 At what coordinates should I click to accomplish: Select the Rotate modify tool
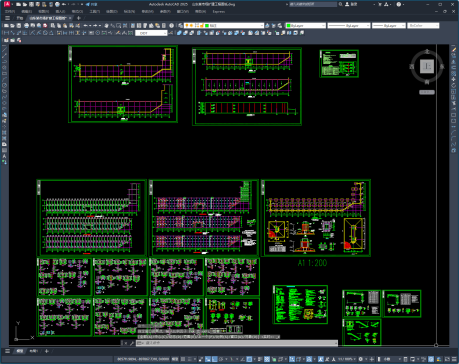point(454,85)
